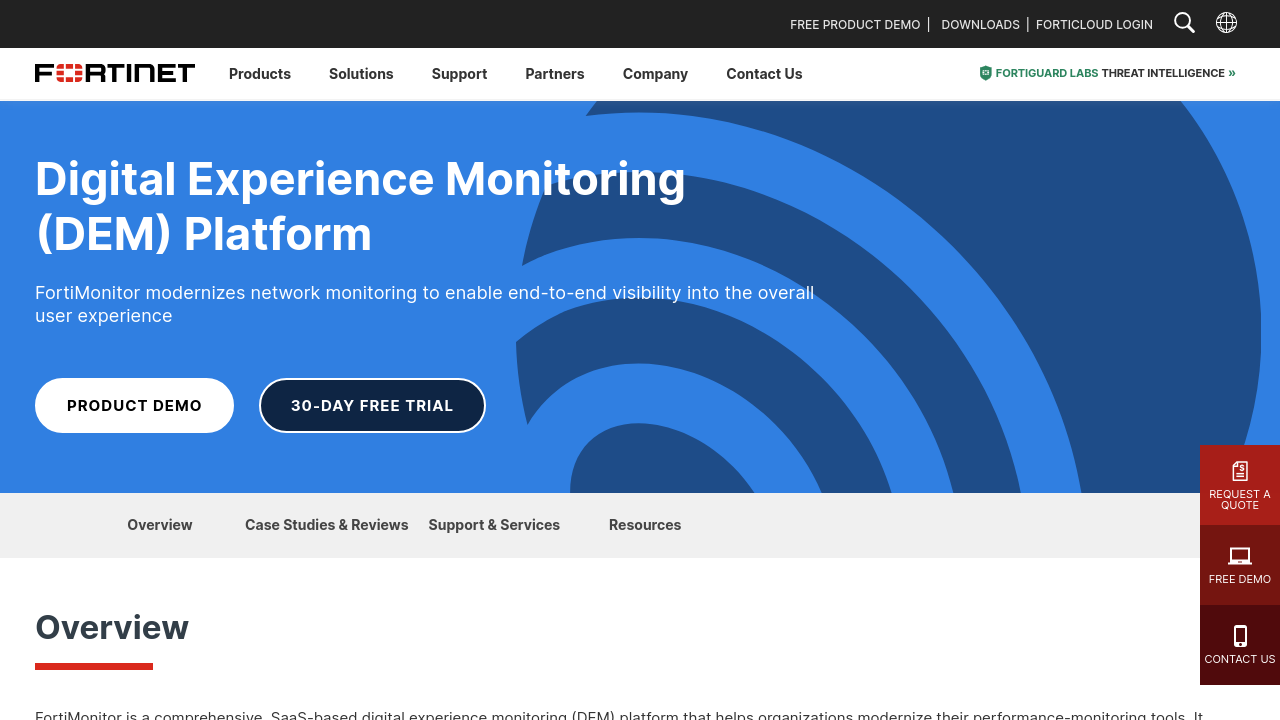Switch to Case Studies & Reviews tab
The width and height of the screenshot is (1280, 720).
click(x=326, y=525)
